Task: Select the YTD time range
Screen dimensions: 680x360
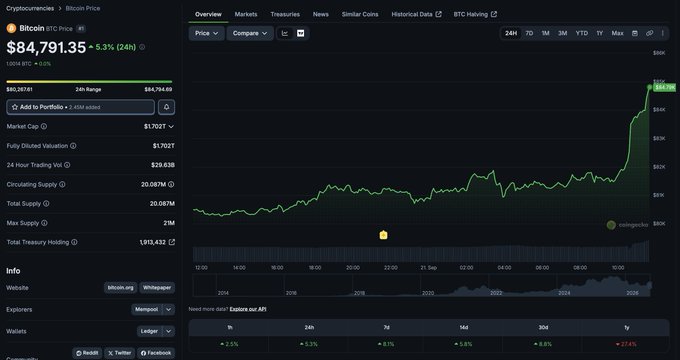Action: pos(582,33)
